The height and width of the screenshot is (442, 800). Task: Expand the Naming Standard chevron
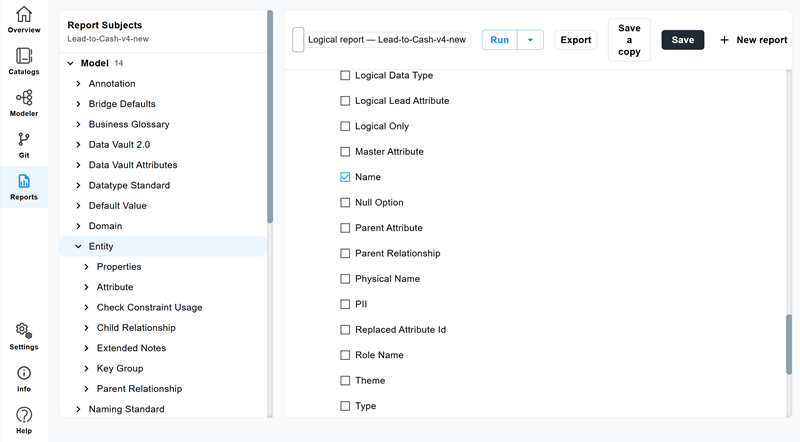coord(79,409)
